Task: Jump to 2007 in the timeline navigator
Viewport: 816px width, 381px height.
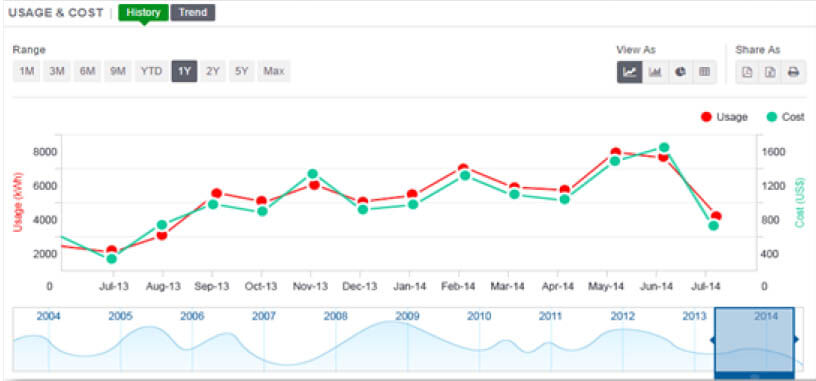Action: click(264, 316)
